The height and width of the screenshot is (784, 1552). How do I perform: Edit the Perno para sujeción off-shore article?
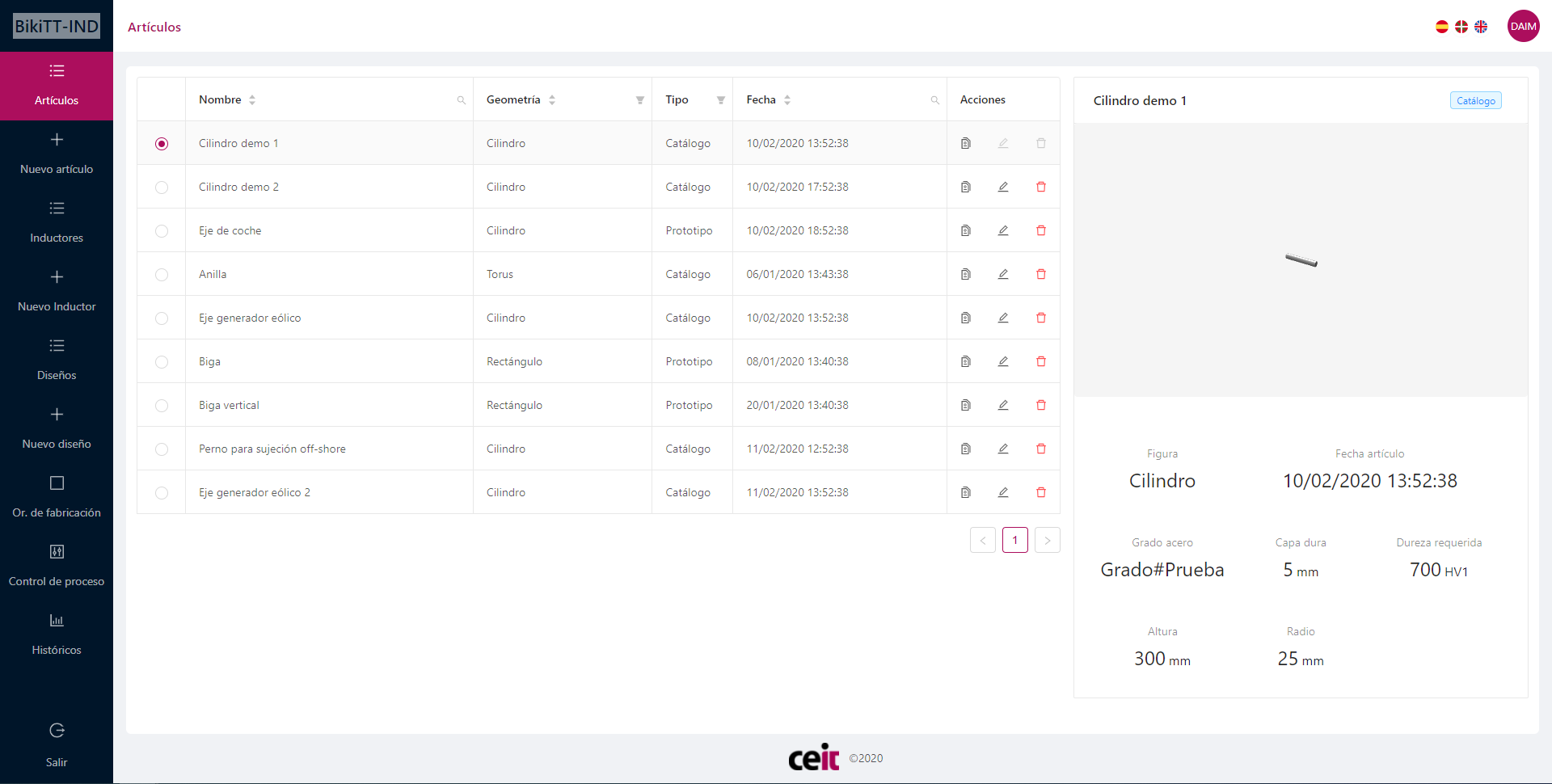pyautogui.click(x=1002, y=449)
